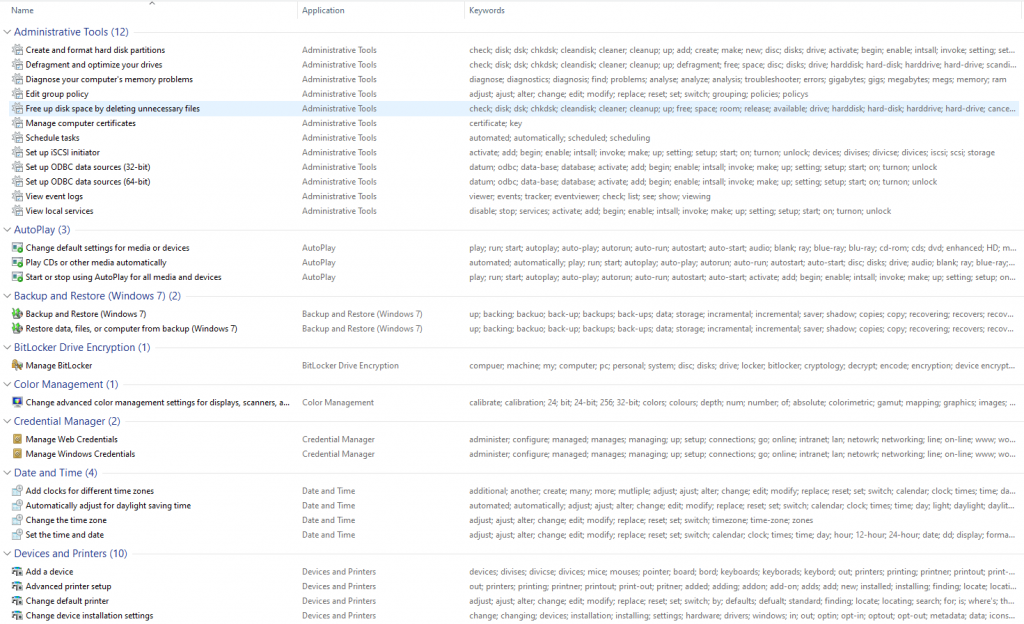The height and width of the screenshot is (624, 1024).
Task: Open Defragment and optimize your drives
Action: coord(94,65)
